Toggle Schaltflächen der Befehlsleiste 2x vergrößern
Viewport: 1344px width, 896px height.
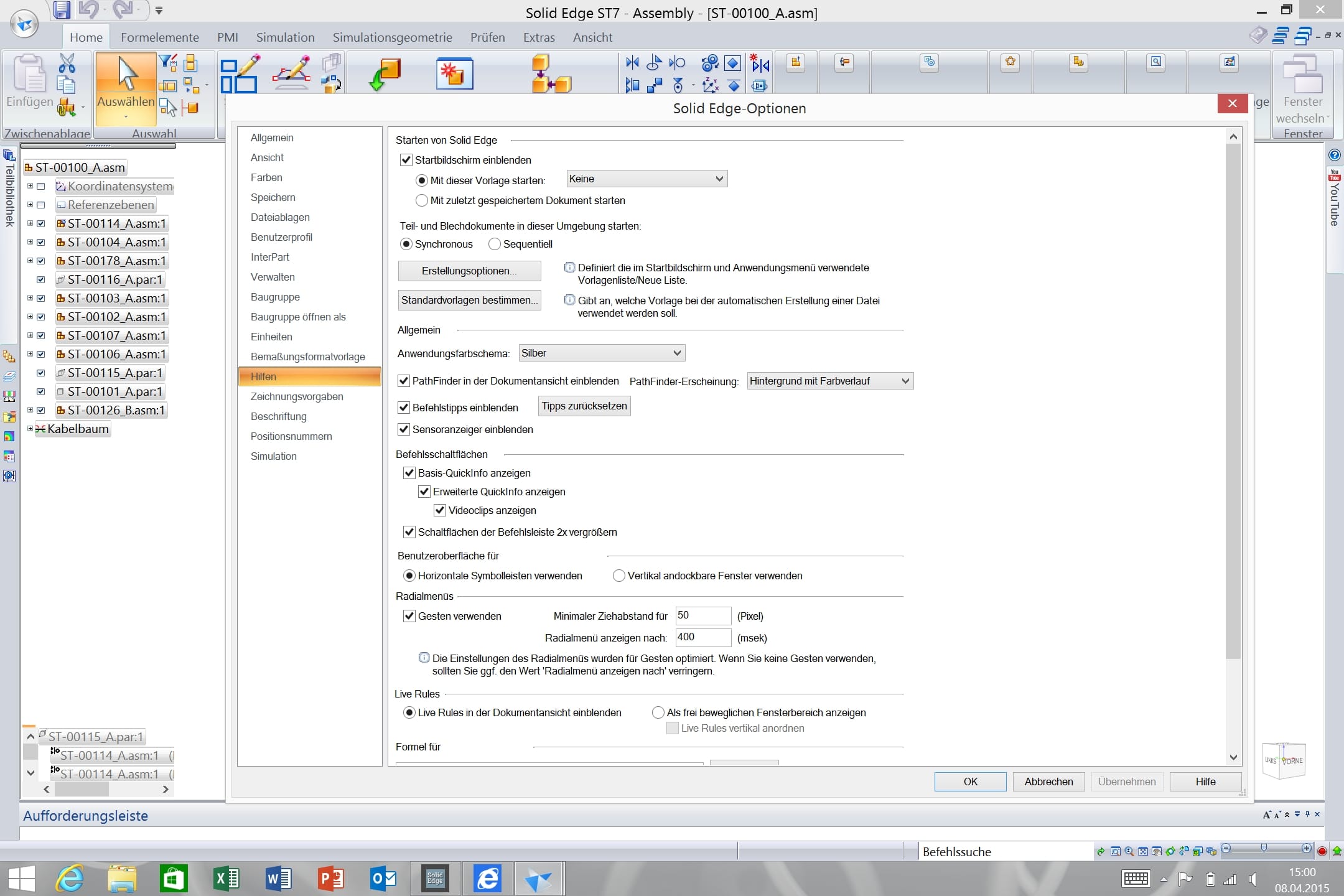pos(409,532)
